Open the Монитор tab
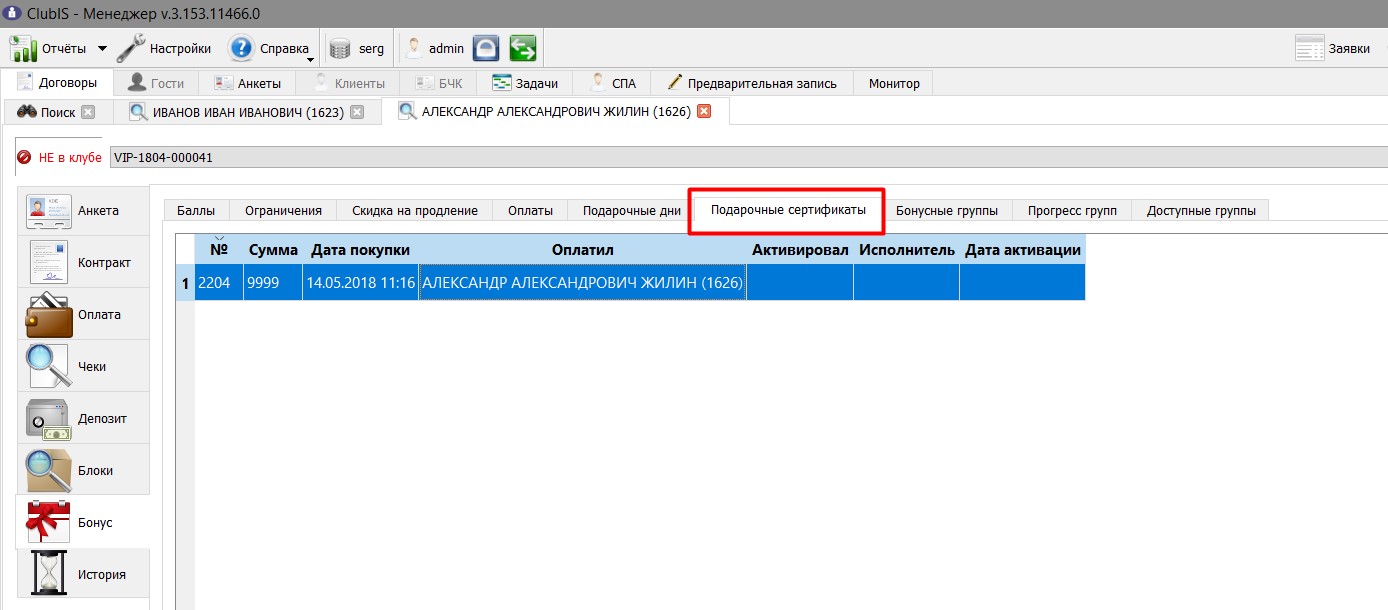This screenshot has height=610, width=1388. coord(894,83)
